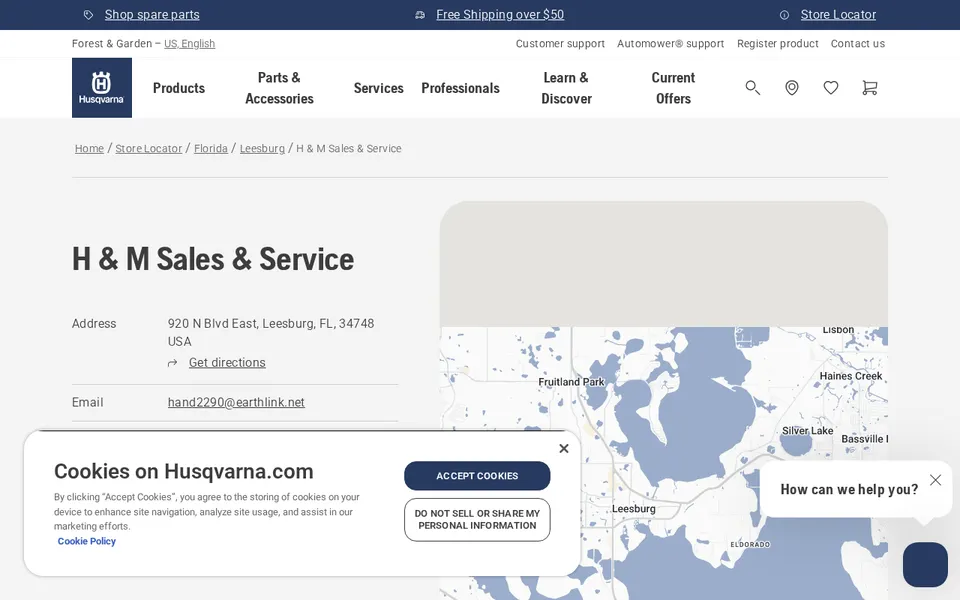Open the Services menu
Image resolution: width=960 pixels, height=600 pixels.
[378, 88]
